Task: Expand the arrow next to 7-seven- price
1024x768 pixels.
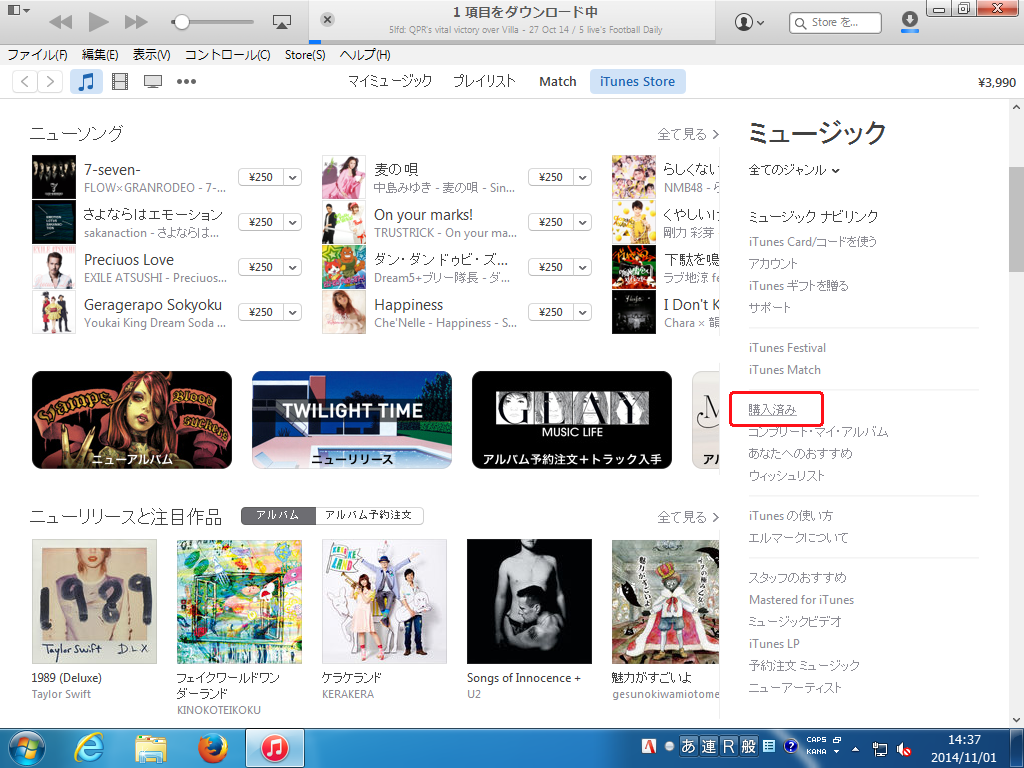Action: (x=293, y=177)
